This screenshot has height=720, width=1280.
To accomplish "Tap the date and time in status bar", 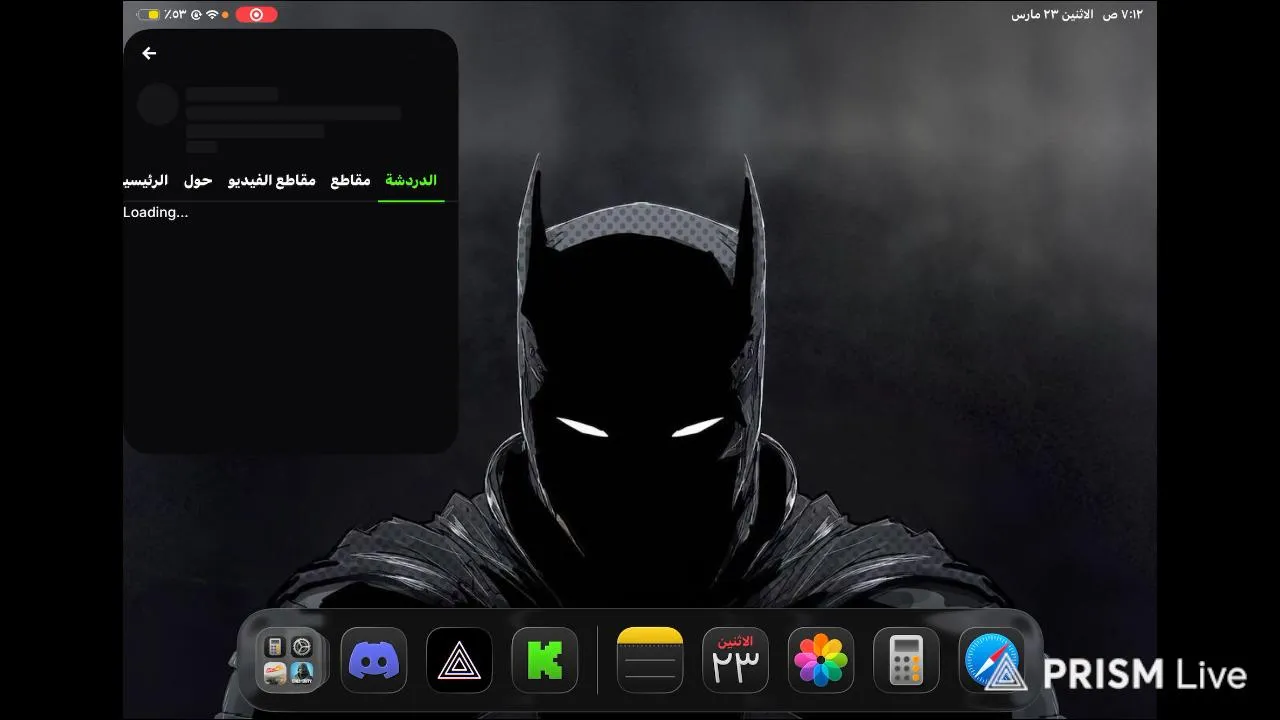I will tap(1077, 14).
